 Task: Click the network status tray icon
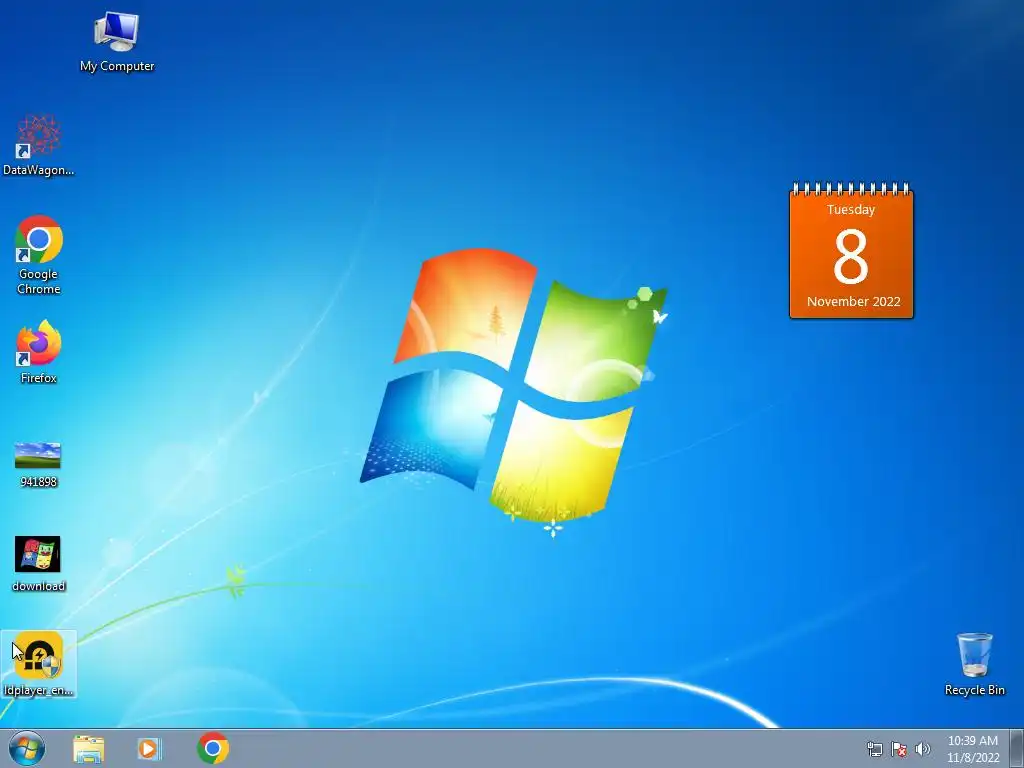click(874, 749)
